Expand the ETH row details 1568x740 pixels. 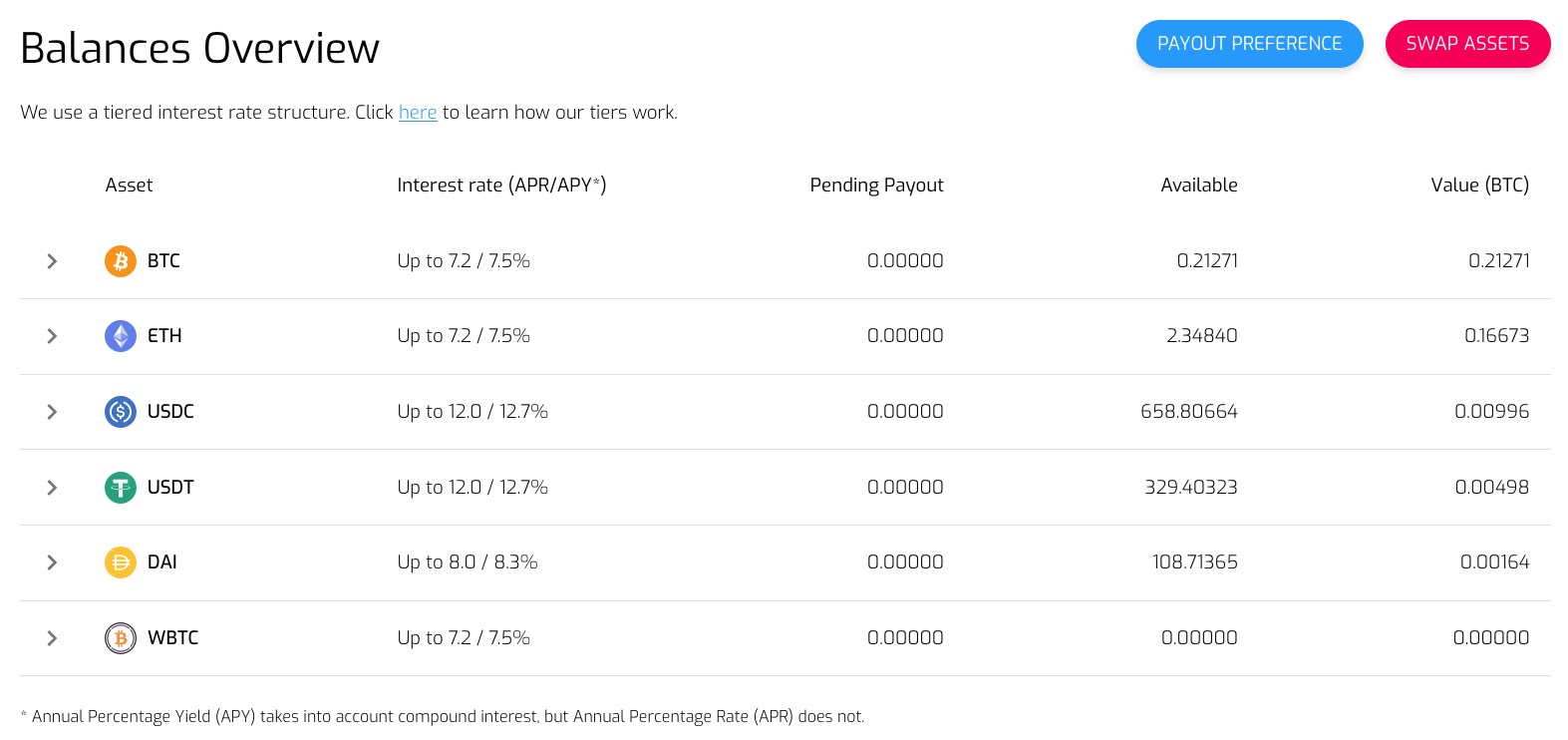point(52,336)
